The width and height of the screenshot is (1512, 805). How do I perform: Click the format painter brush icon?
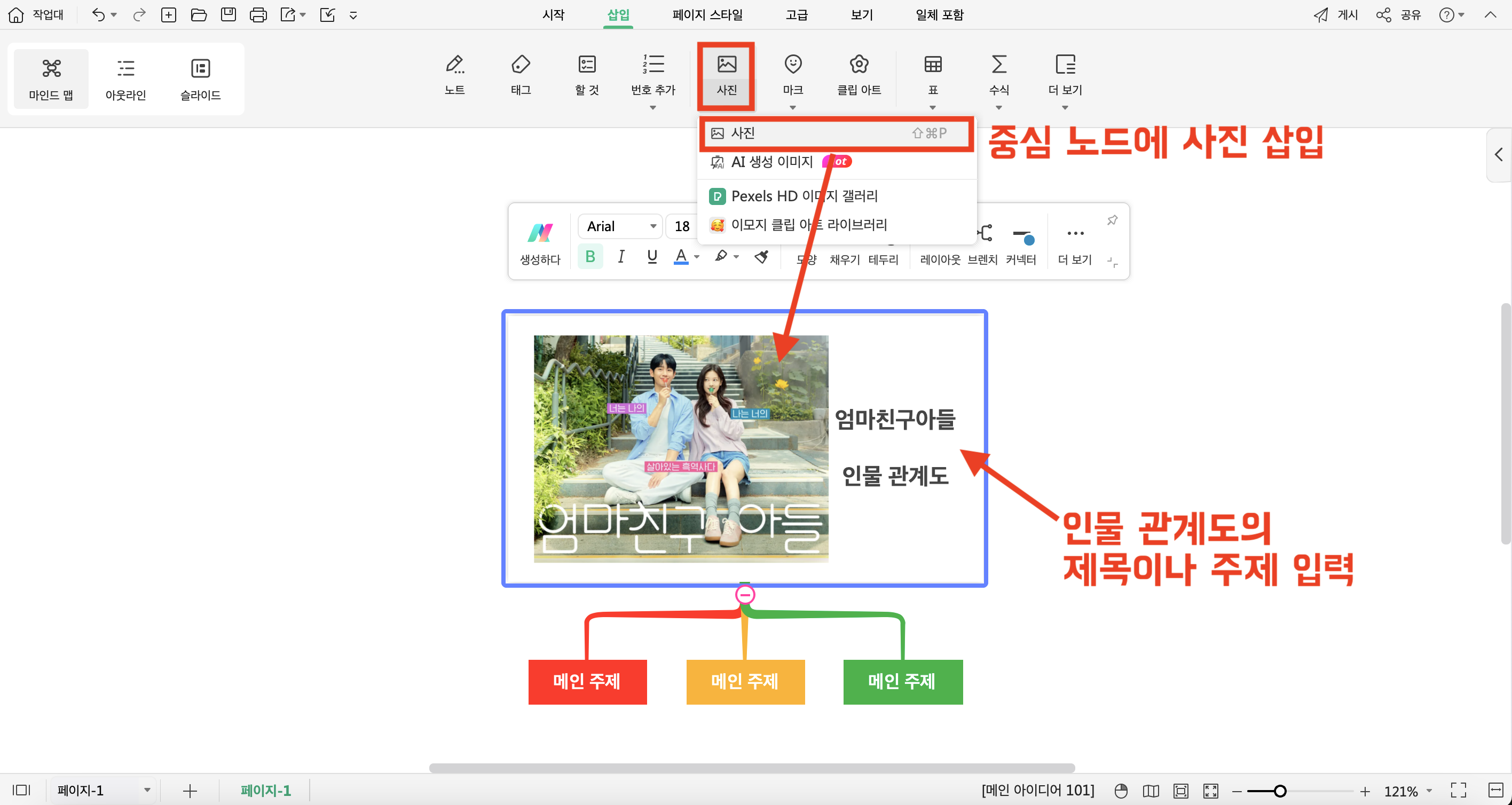[761, 256]
